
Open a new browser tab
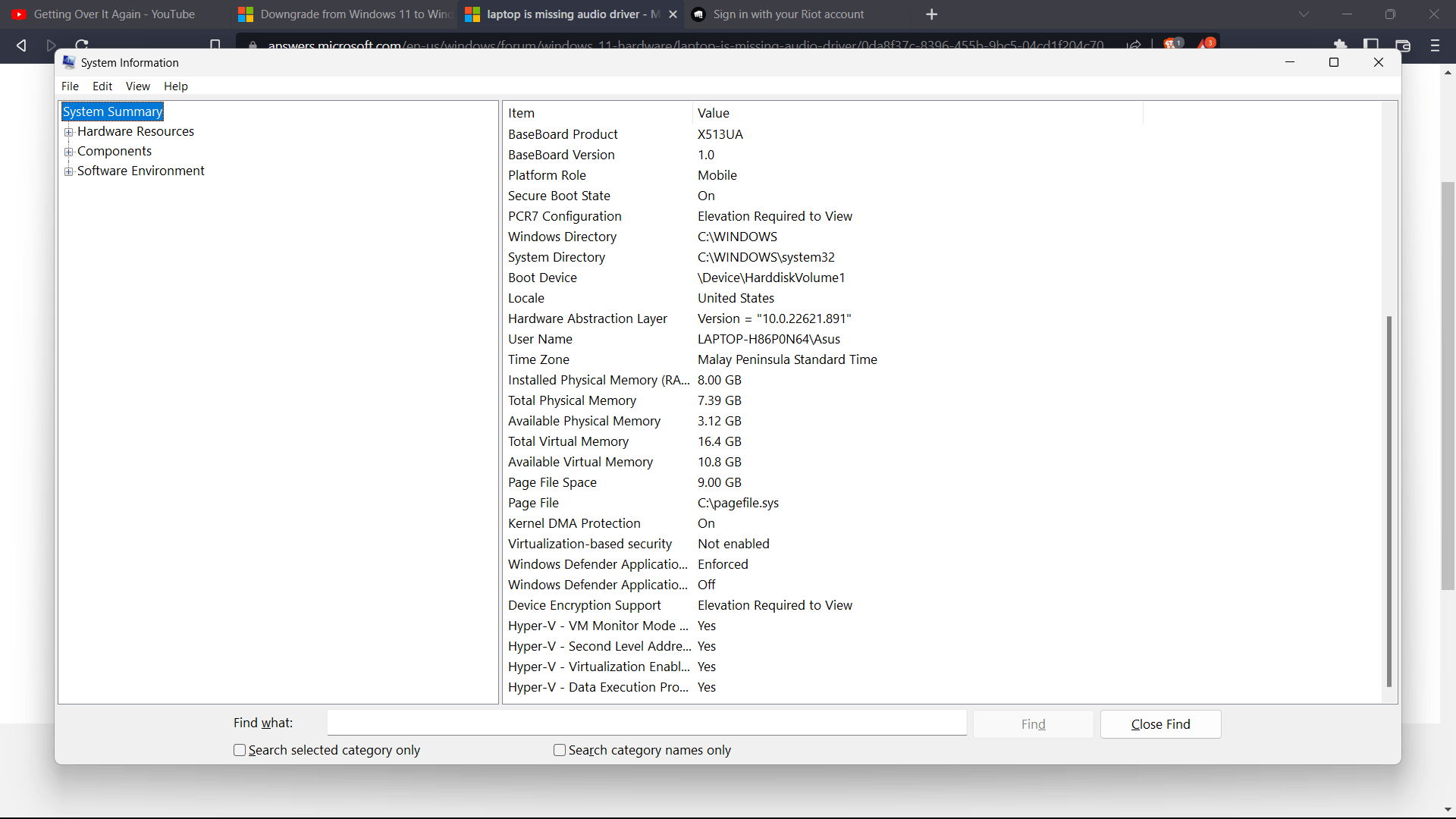coord(932,14)
